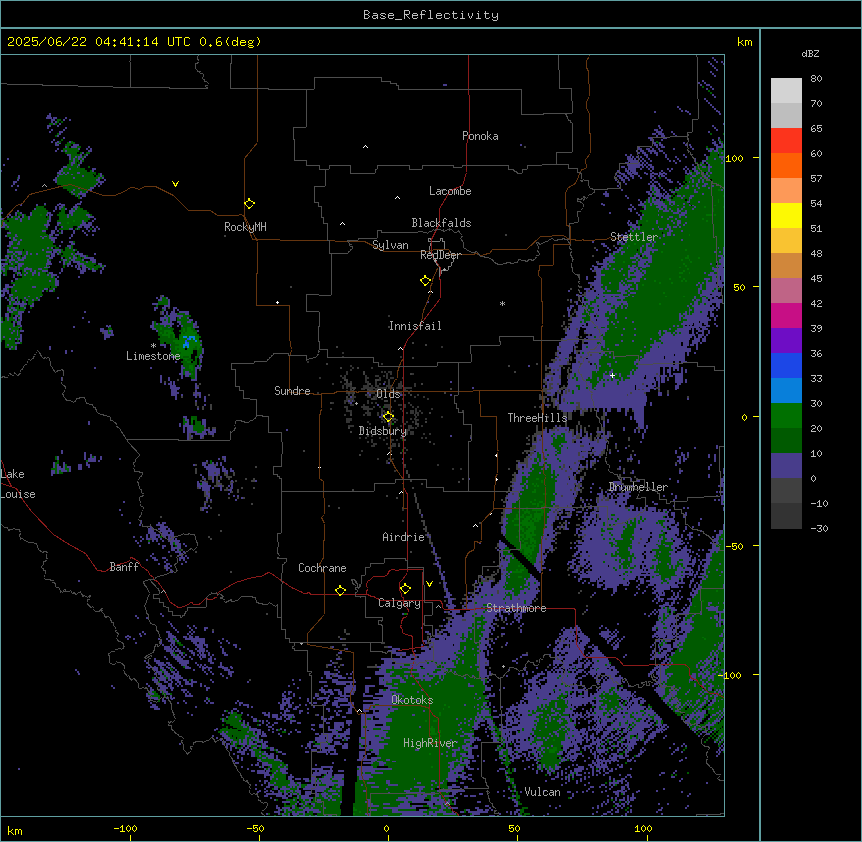Click the slate-purple legend swatch between 10 and 0
Viewport: 862px width, 842px height.
786,466
